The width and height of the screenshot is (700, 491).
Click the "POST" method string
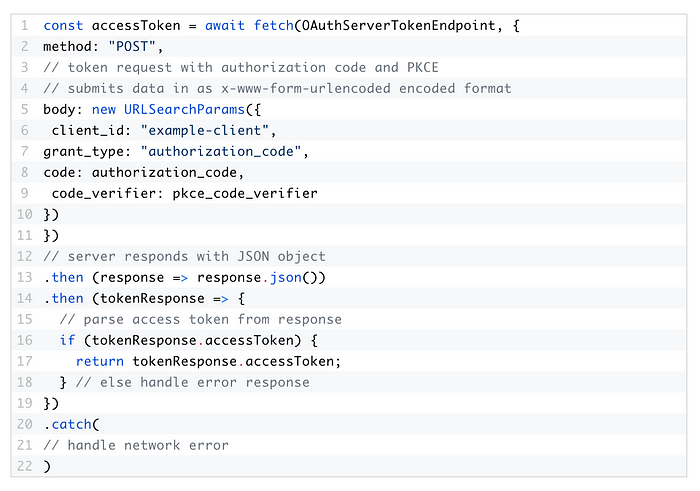pos(132,46)
